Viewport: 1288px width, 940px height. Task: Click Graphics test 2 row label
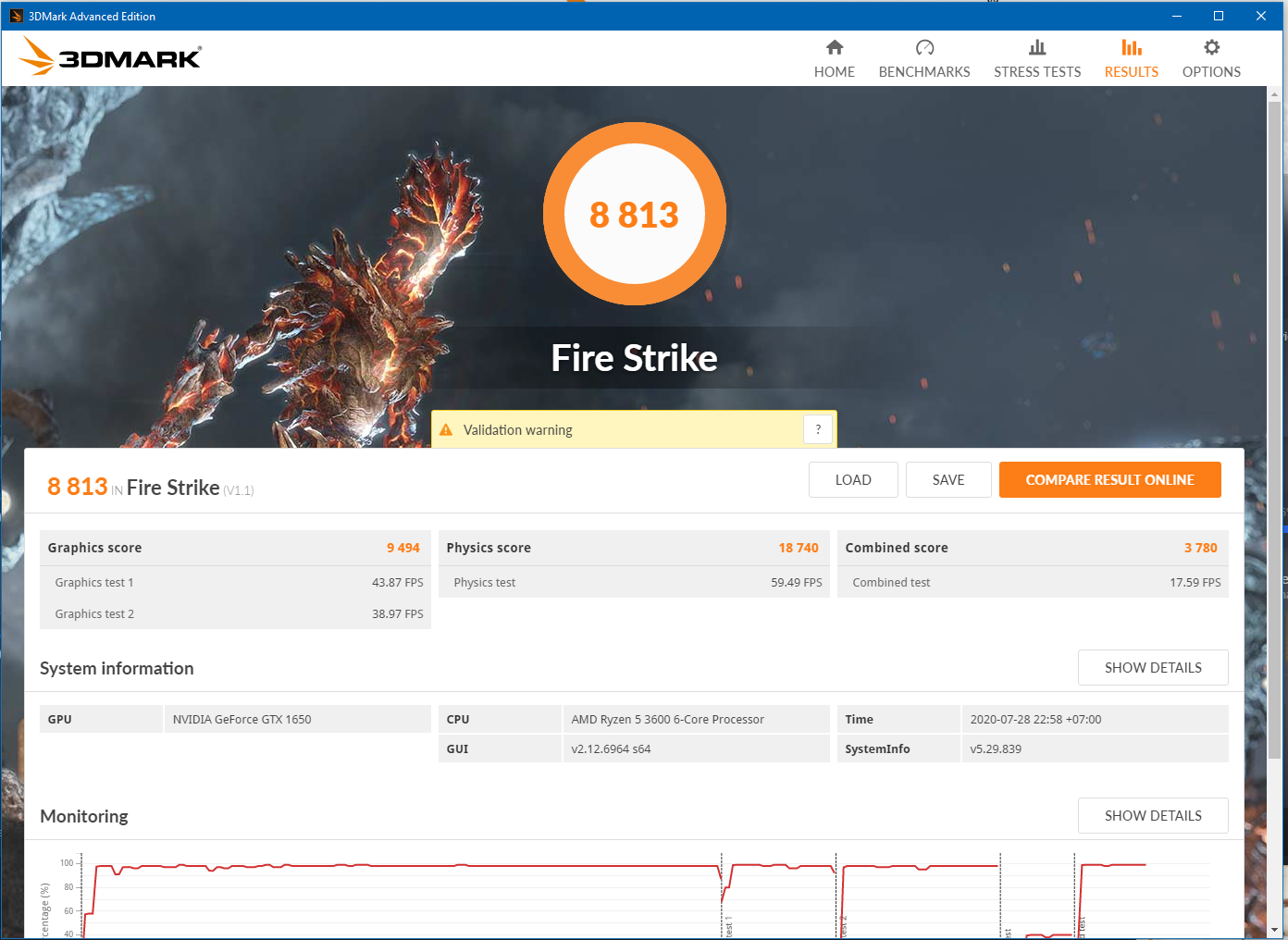(94, 614)
